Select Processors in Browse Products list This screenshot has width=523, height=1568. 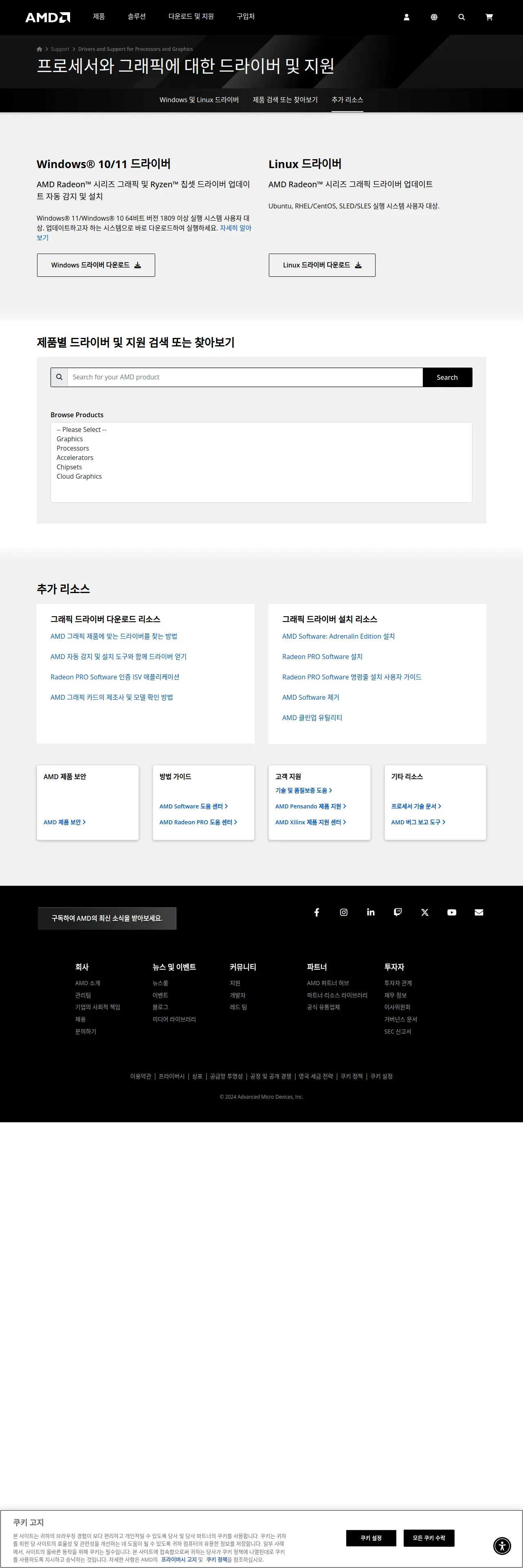pos(73,448)
